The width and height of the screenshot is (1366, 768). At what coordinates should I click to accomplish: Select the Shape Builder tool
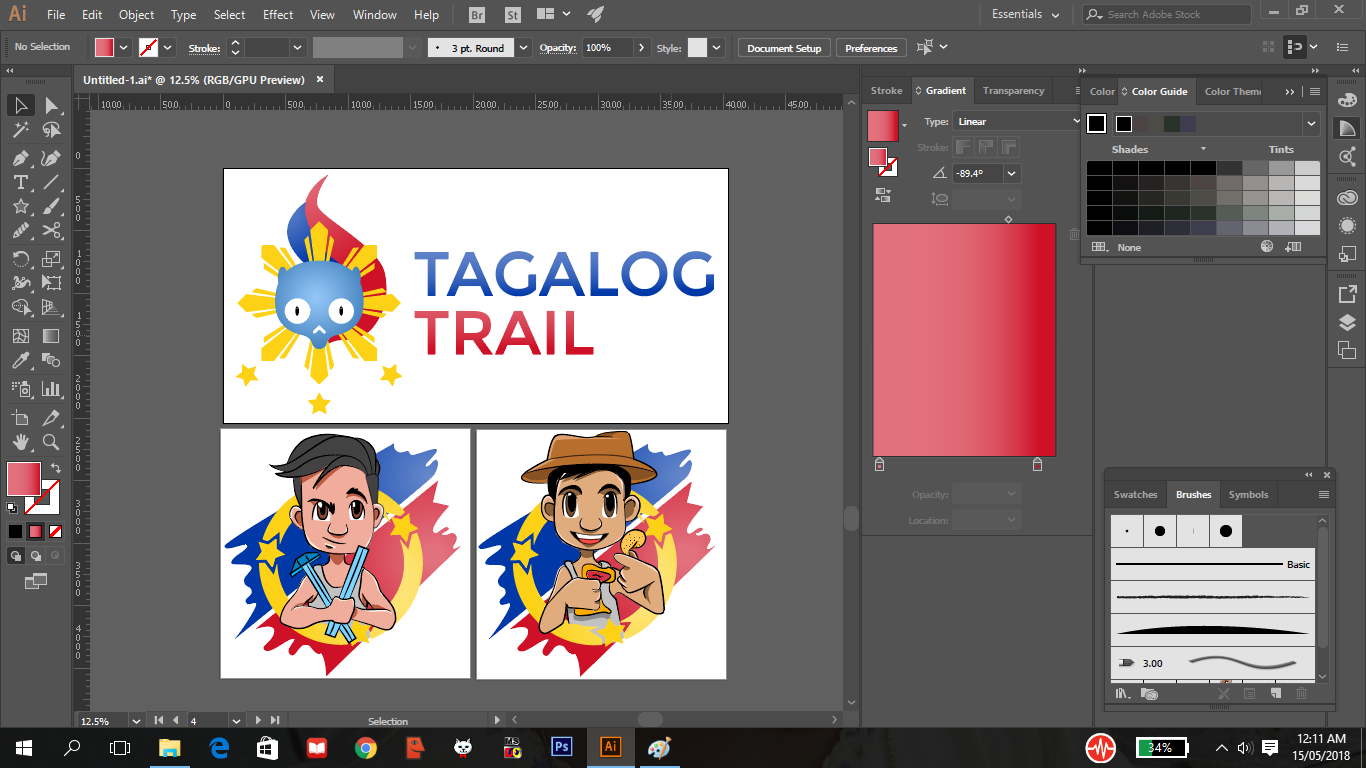tap(20, 308)
